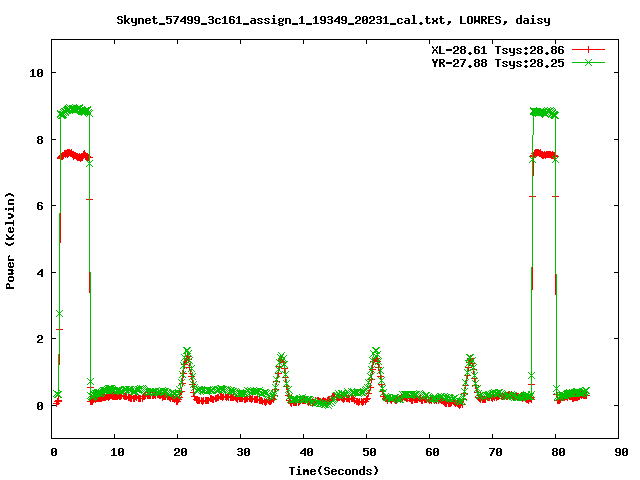Click the y-axis tick label 6
This screenshot has height=480, width=640.
pos(40,206)
